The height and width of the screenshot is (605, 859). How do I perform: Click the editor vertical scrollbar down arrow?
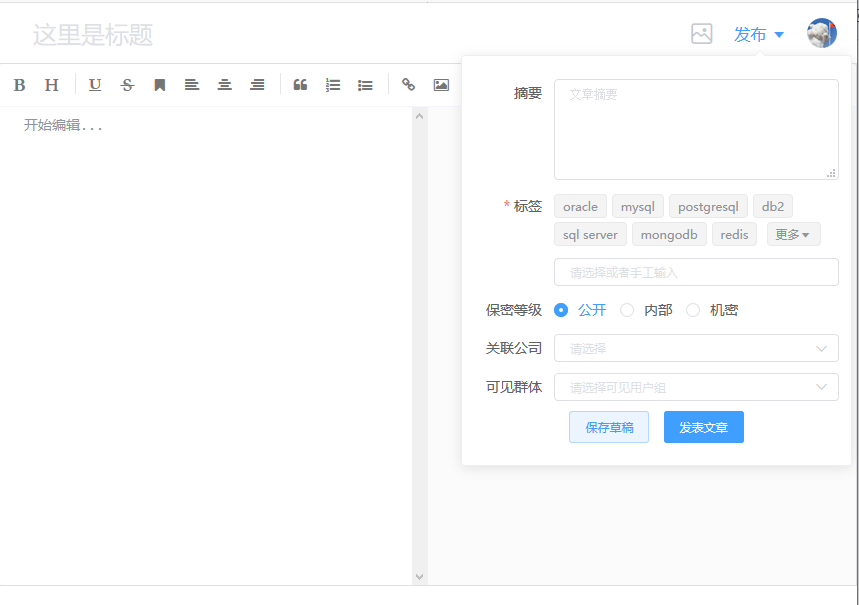pyautogui.click(x=420, y=577)
